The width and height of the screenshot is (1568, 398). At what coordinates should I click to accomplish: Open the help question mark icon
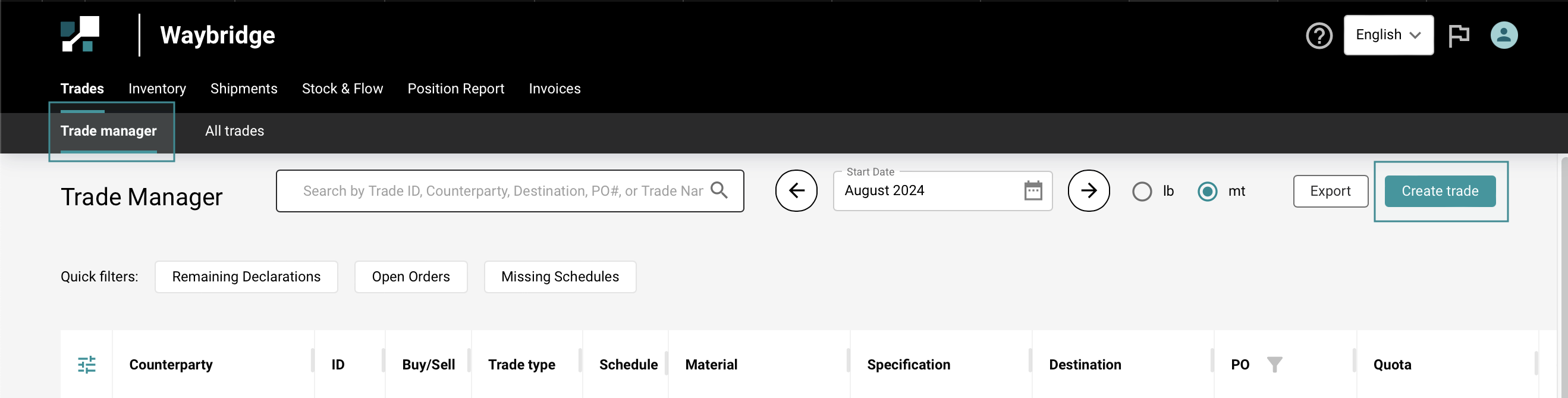(1318, 36)
